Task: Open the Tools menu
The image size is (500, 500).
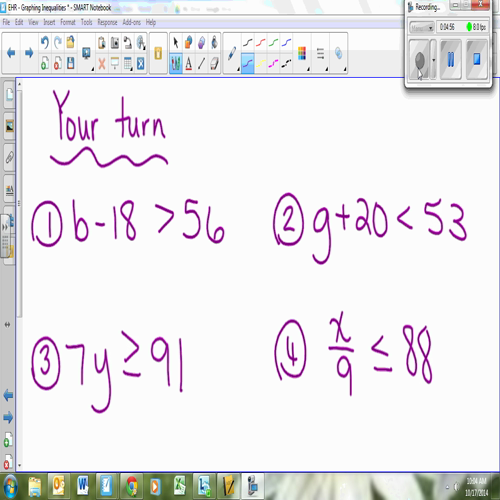Action: click(x=87, y=22)
